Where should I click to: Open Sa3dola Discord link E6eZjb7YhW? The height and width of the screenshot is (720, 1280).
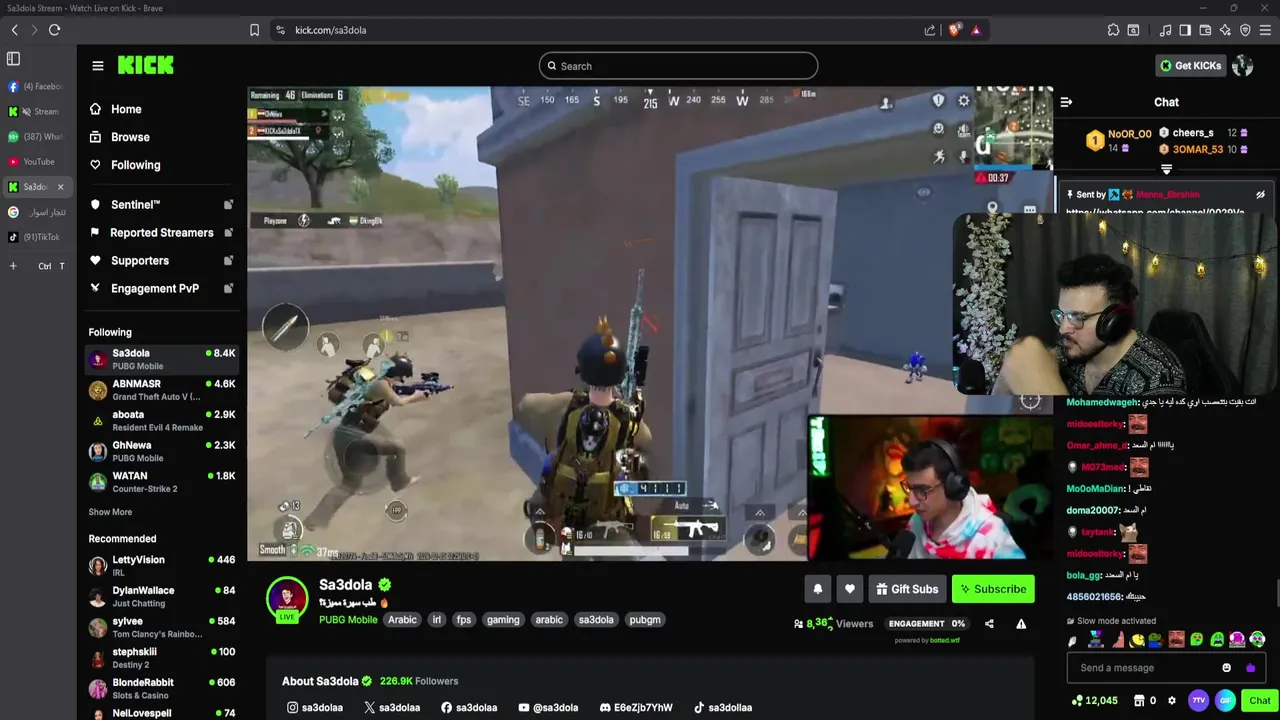pos(635,708)
